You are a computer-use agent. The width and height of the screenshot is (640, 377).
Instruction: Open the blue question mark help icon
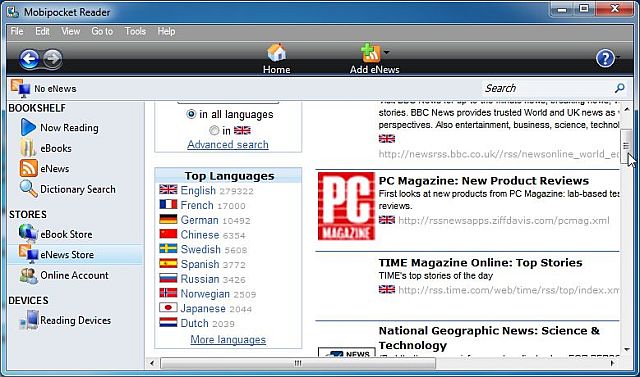[605, 59]
